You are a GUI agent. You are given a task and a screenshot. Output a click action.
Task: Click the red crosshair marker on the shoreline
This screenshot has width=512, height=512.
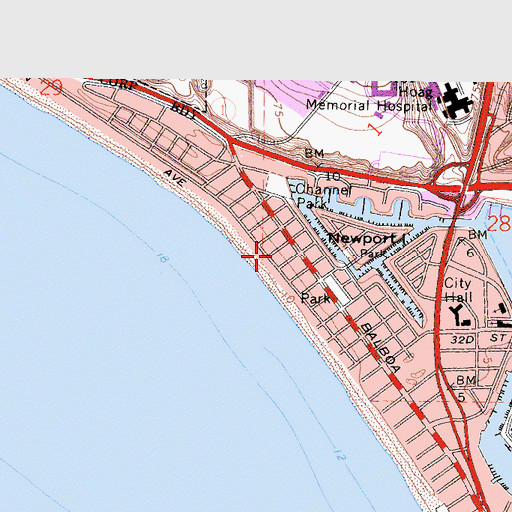coord(256,256)
